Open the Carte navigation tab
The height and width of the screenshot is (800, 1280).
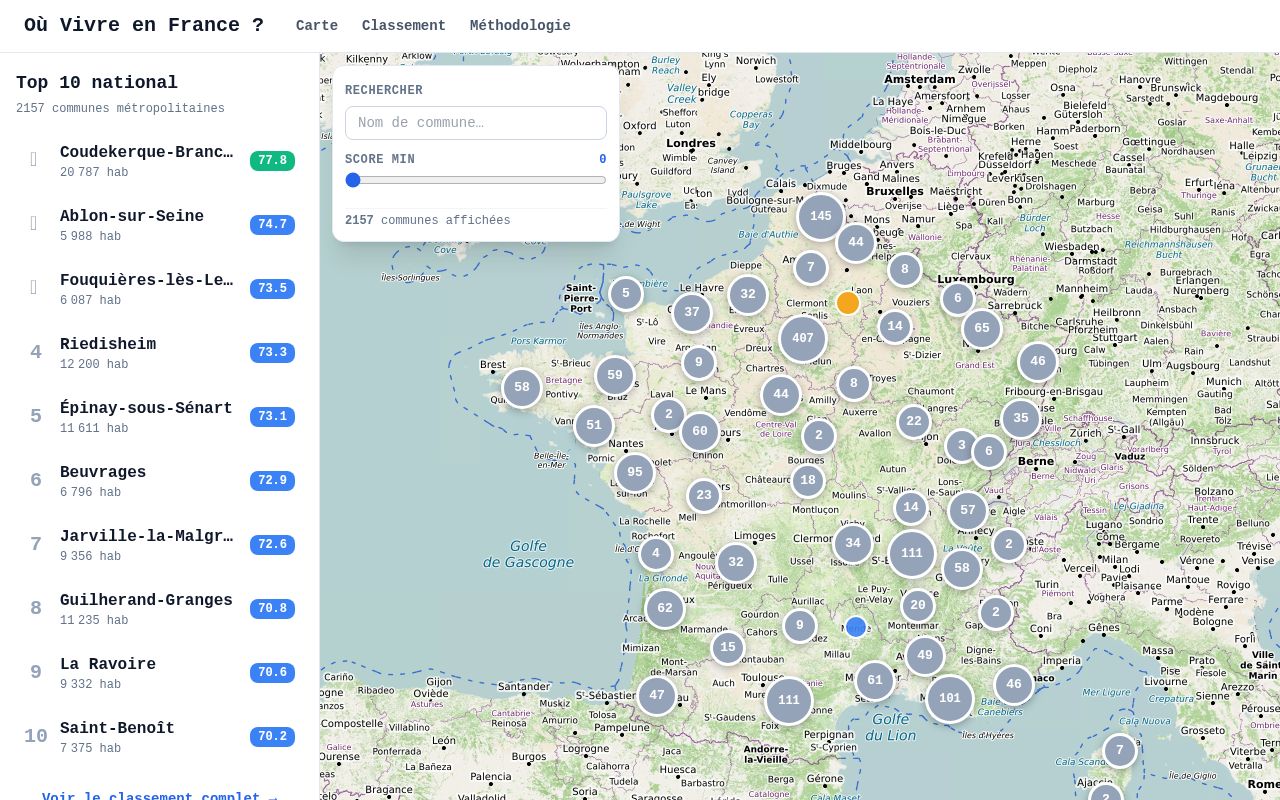coord(317,26)
